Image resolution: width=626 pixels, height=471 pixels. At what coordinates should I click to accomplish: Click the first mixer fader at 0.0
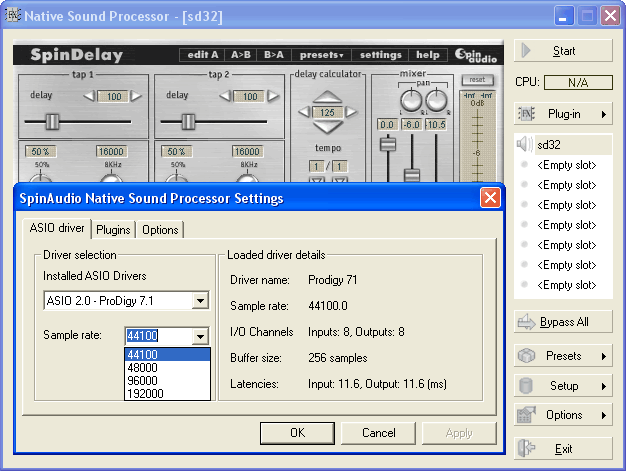[388, 143]
